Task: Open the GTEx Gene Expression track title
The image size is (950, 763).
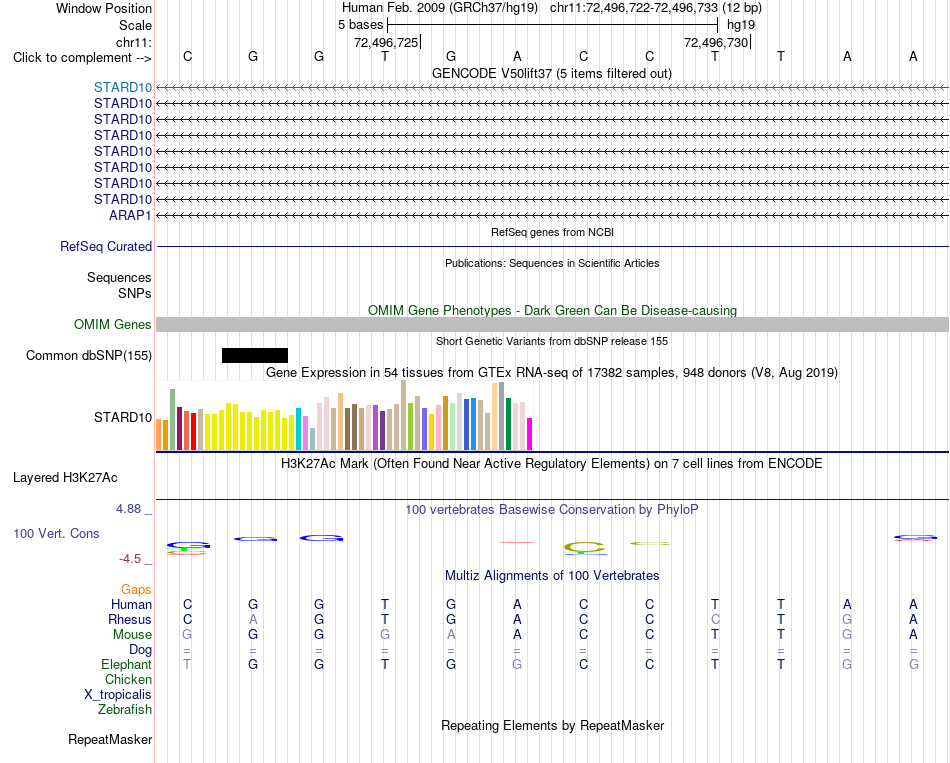Action: tap(551, 373)
